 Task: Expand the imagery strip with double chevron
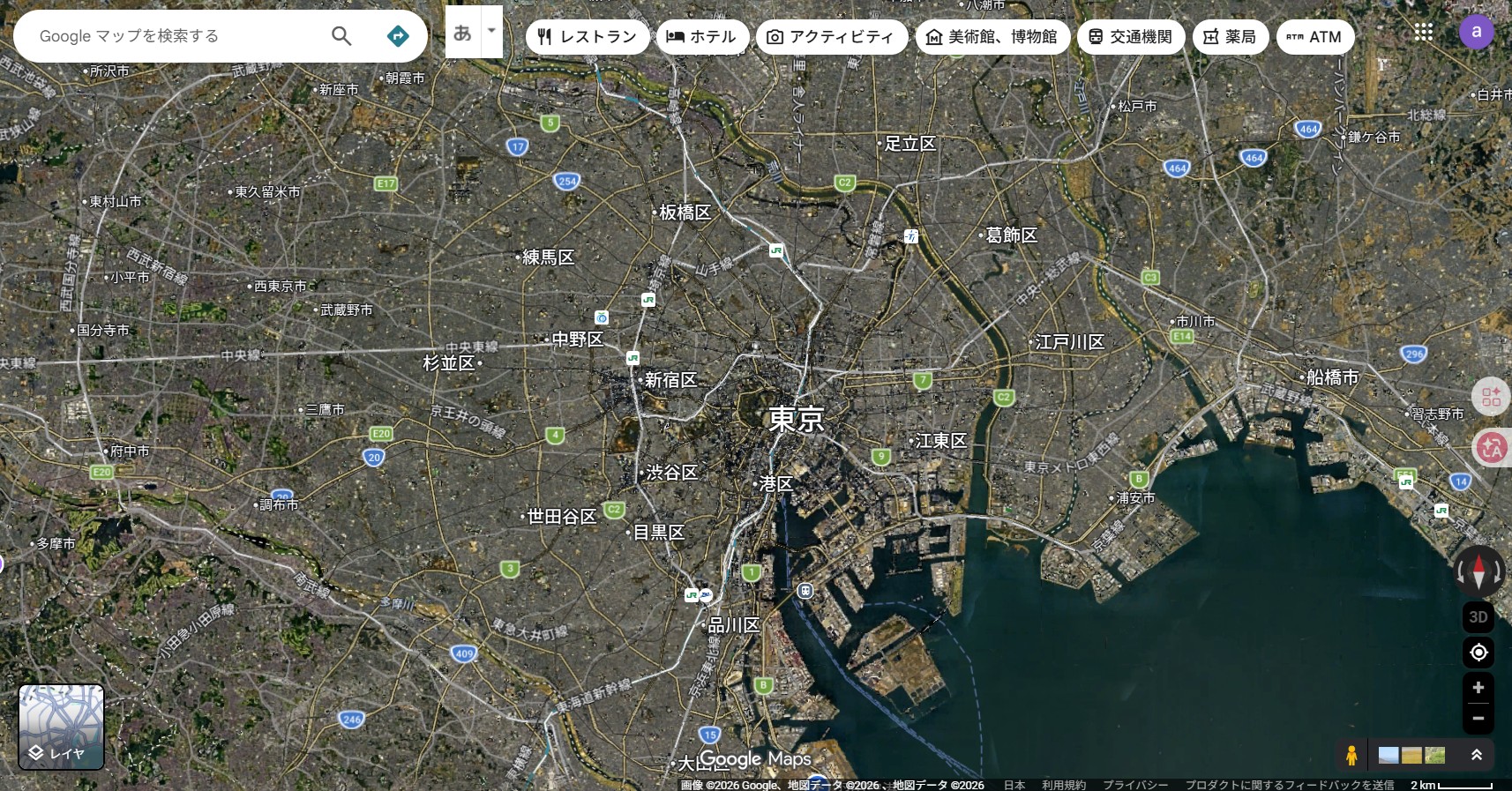pyautogui.click(x=1476, y=755)
